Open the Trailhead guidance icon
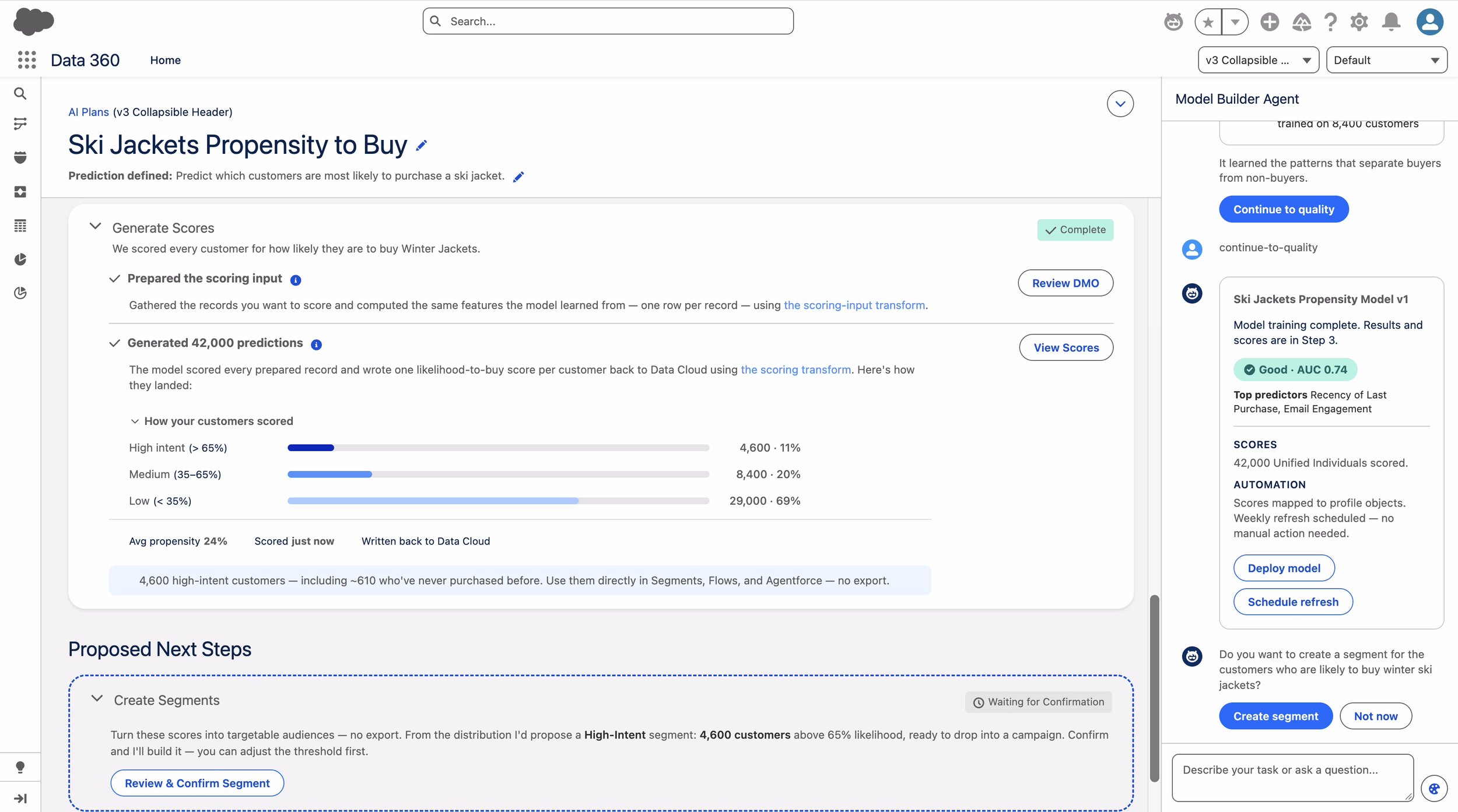This screenshot has height=812, width=1458. click(x=1301, y=22)
